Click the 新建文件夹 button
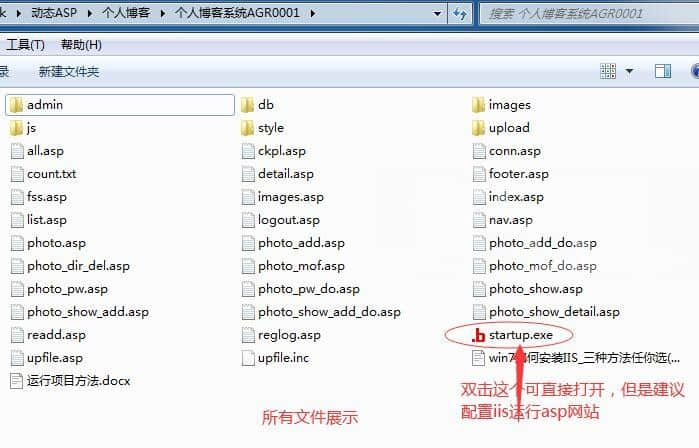The height and width of the screenshot is (448, 699). pyautogui.click(x=69, y=71)
